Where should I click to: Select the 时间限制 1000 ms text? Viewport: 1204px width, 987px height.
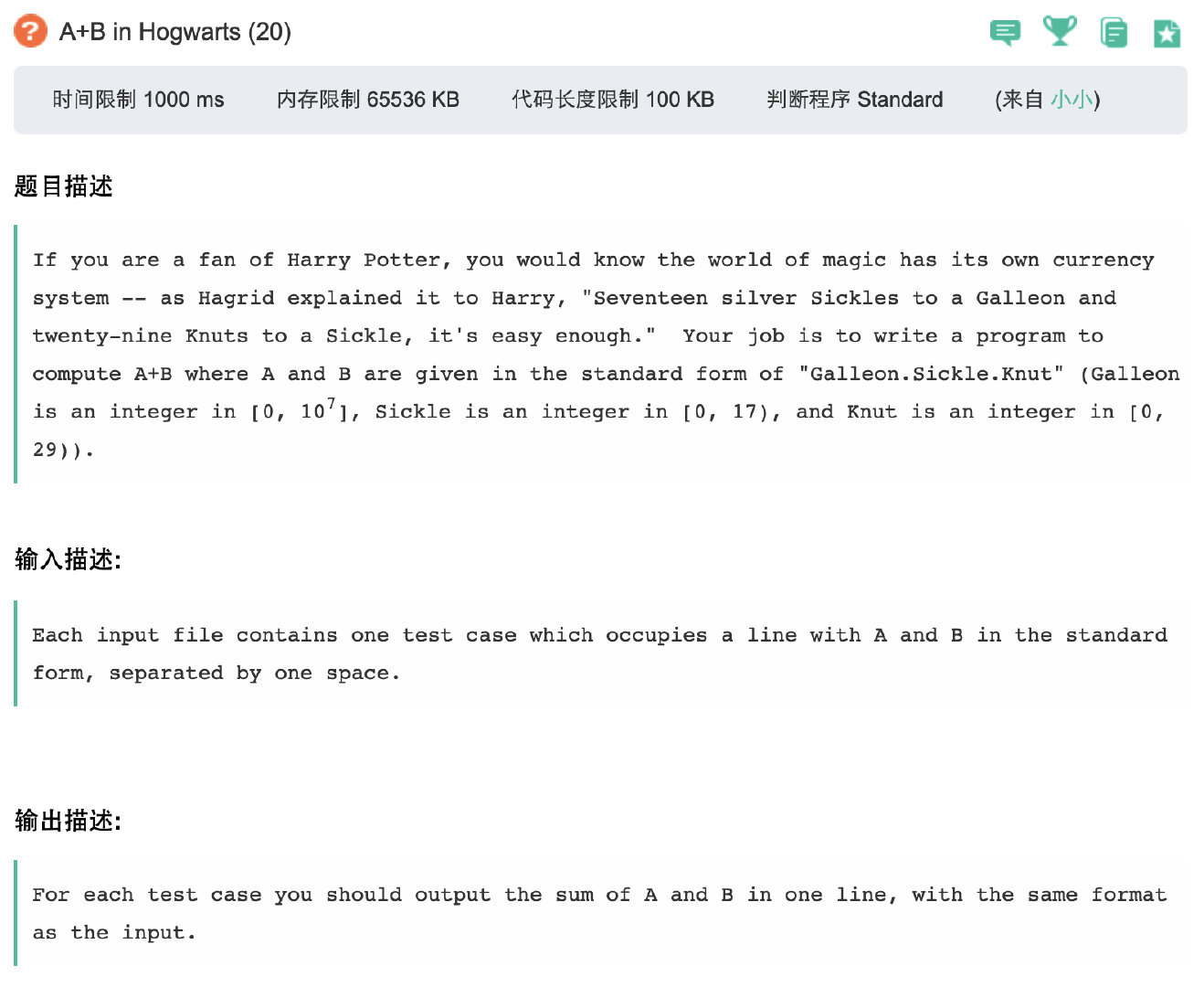[138, 100]
